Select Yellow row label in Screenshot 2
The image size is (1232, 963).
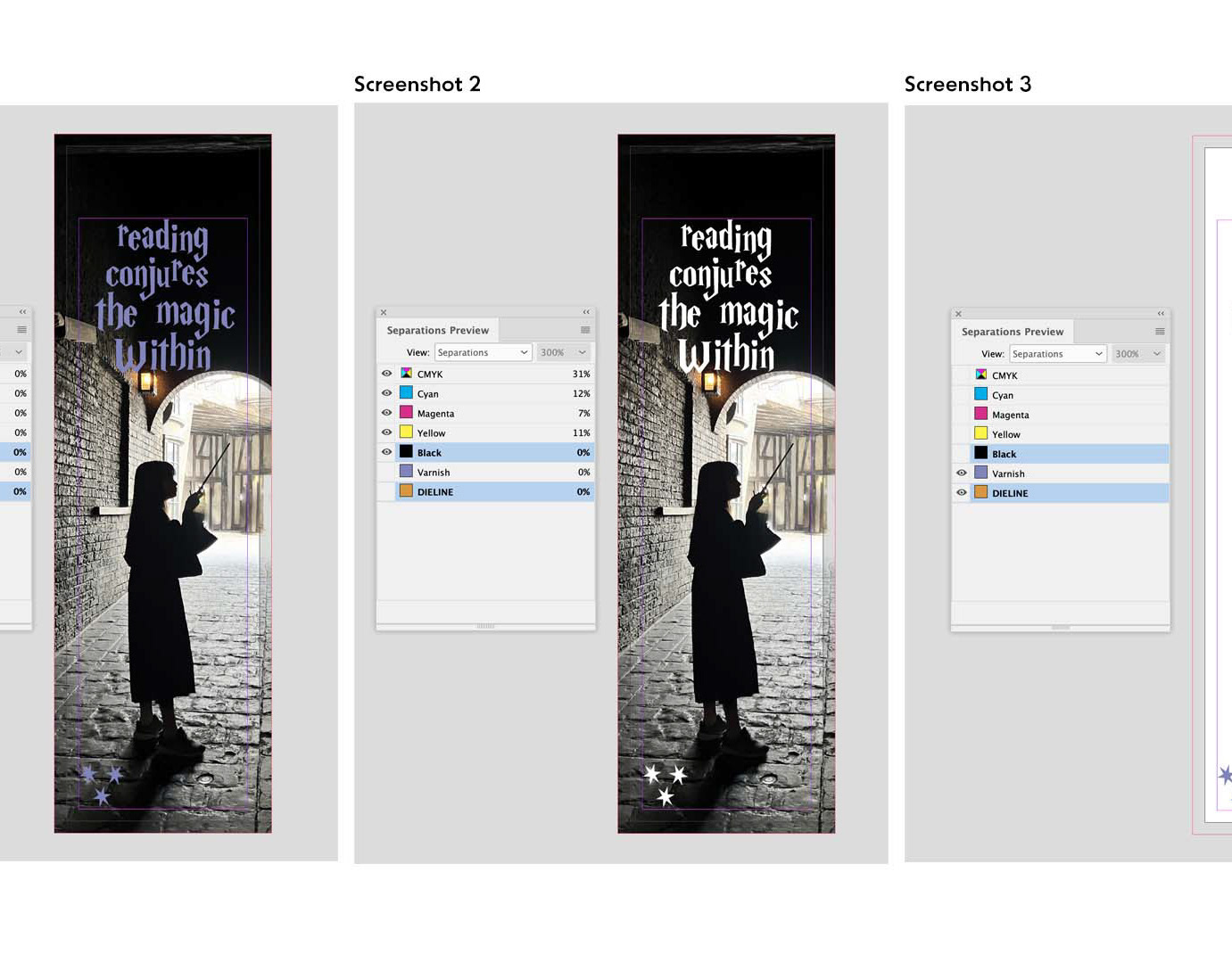(x=431, y=433)
